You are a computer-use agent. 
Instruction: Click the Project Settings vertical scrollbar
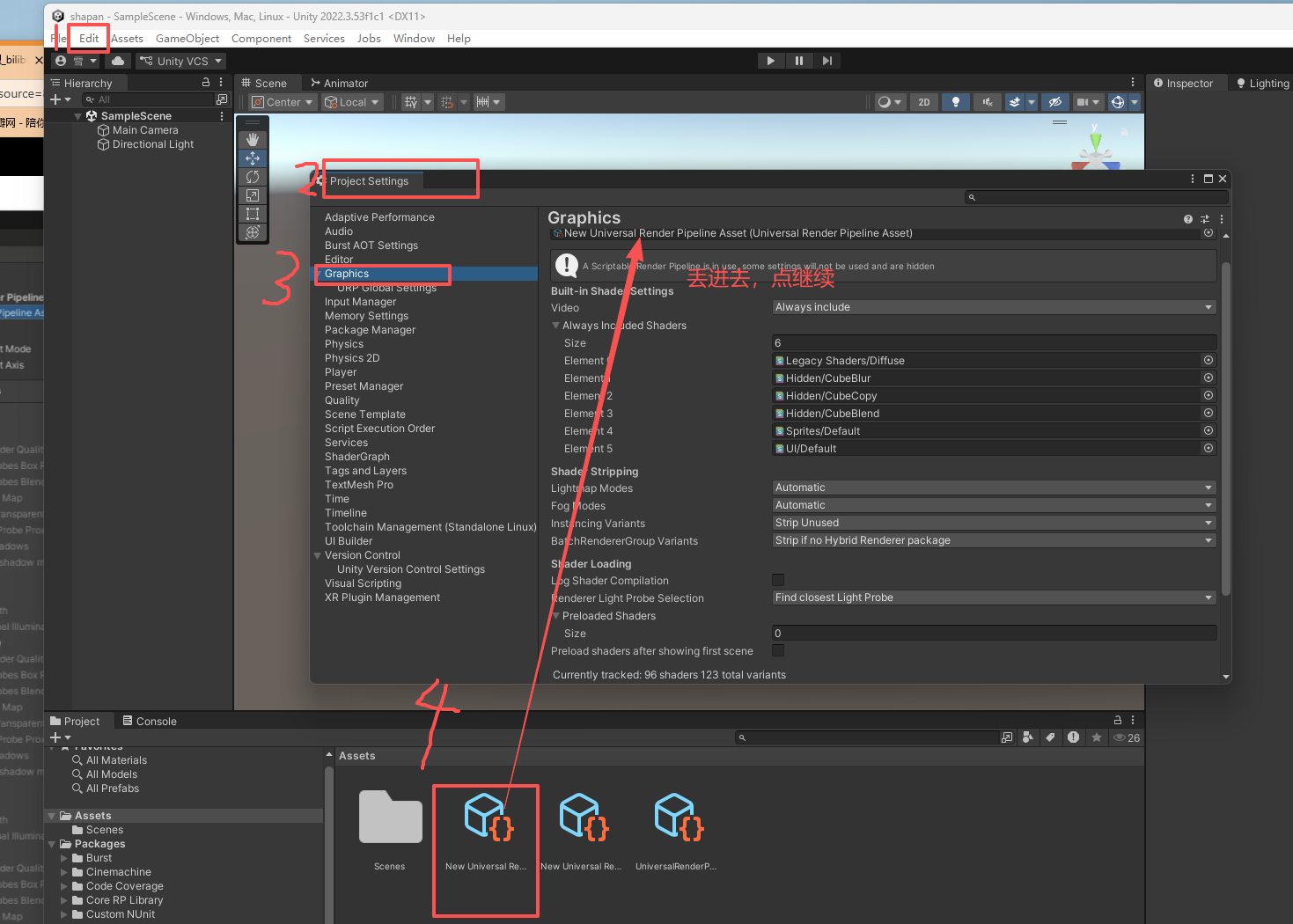[1226, 429]
